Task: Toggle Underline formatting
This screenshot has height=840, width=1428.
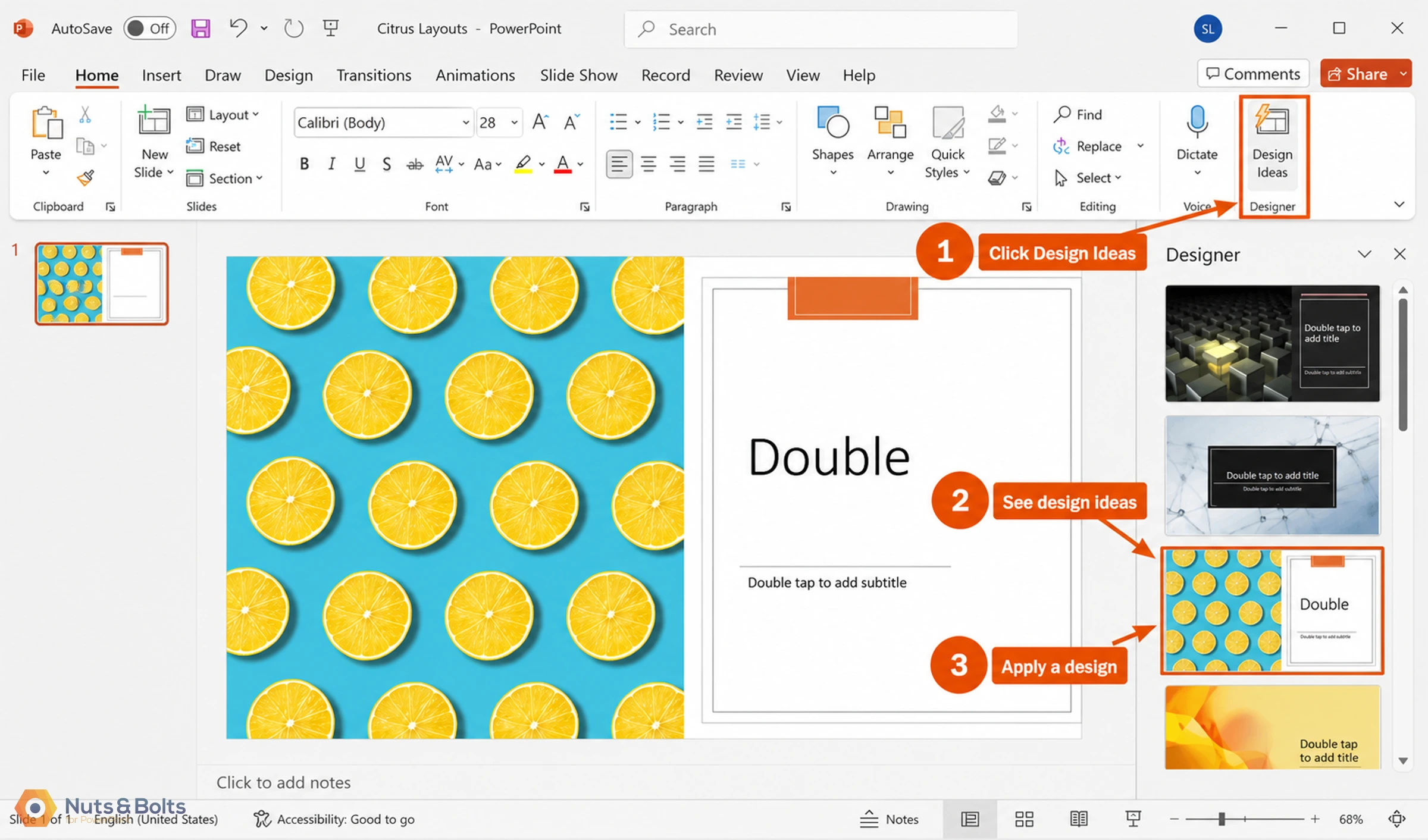Action: pyautogui.click(x=359, y=164)
